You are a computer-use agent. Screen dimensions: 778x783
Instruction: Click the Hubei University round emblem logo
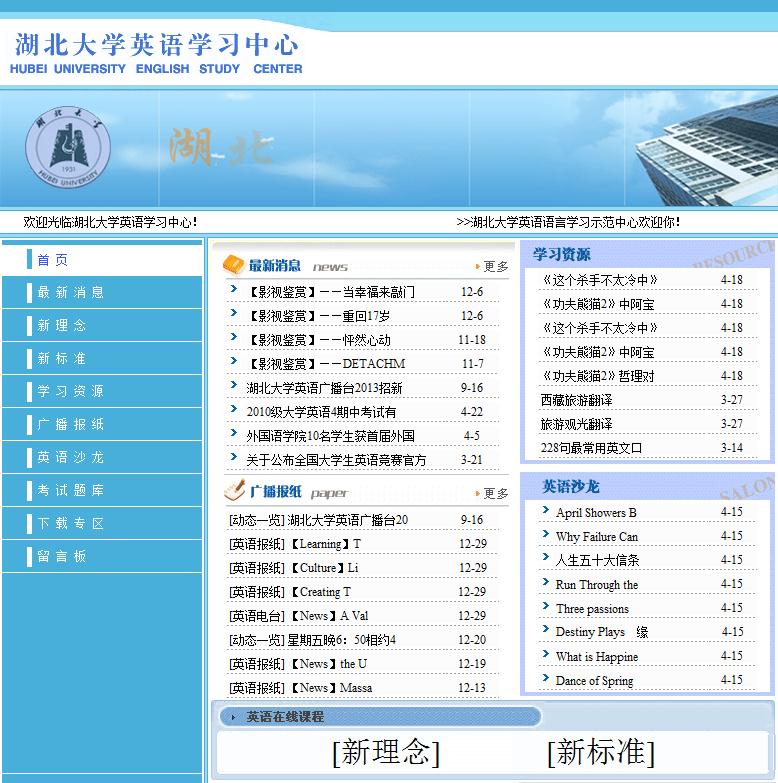pyautogui.click(x=68, y=147)
